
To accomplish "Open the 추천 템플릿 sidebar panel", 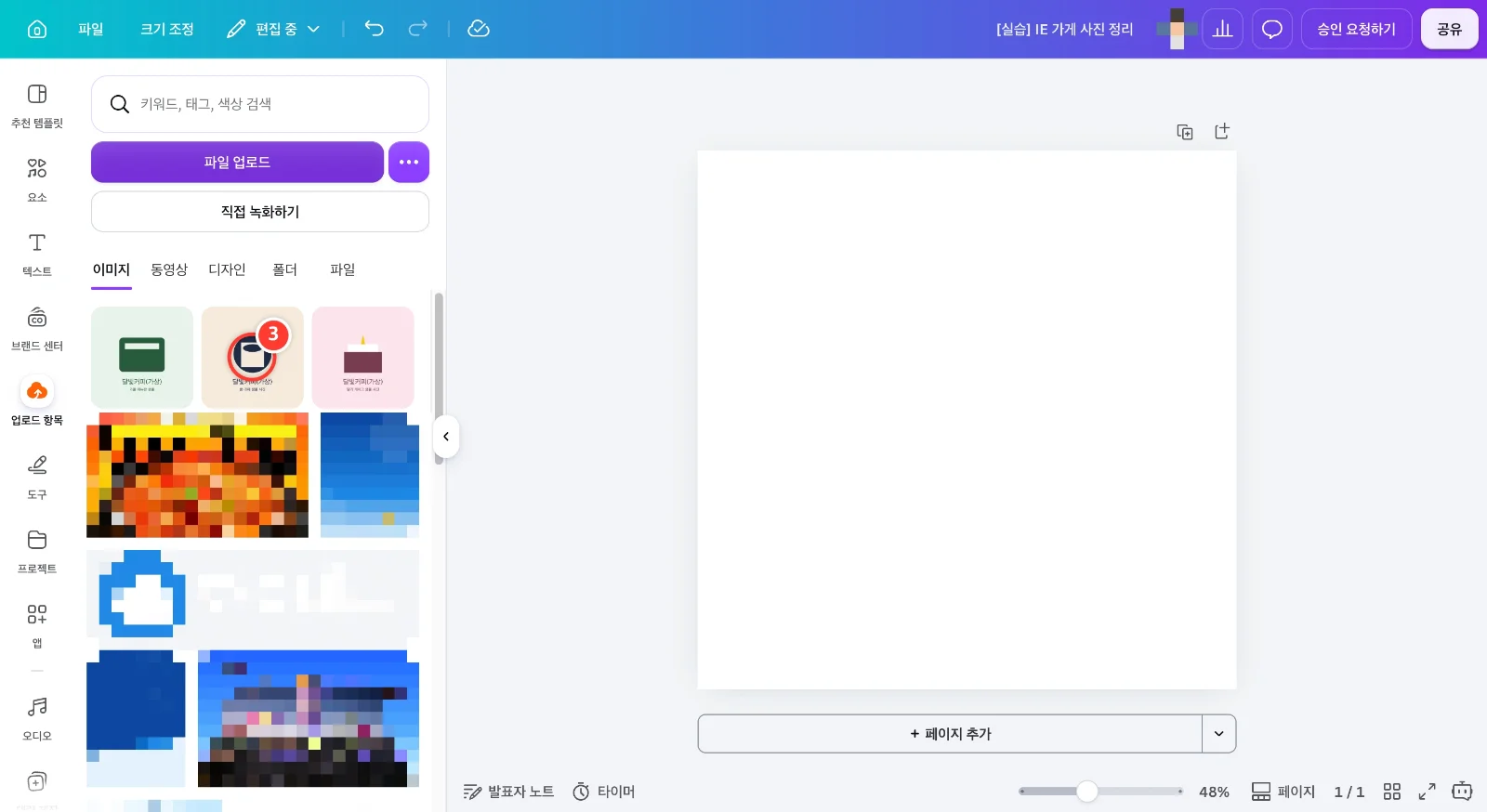I will click(37, 106).
